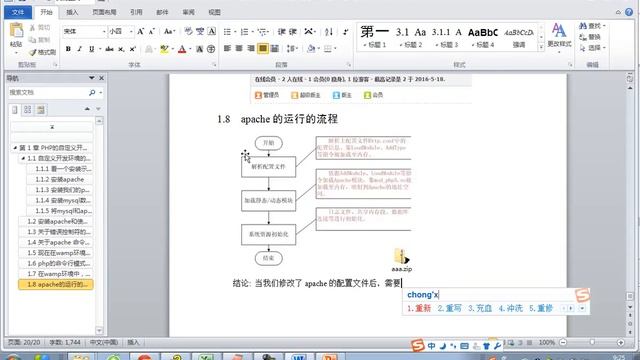Open the Change Case Aa dropdown
This screenshot has height=360, width=640.
coord(169,31)
